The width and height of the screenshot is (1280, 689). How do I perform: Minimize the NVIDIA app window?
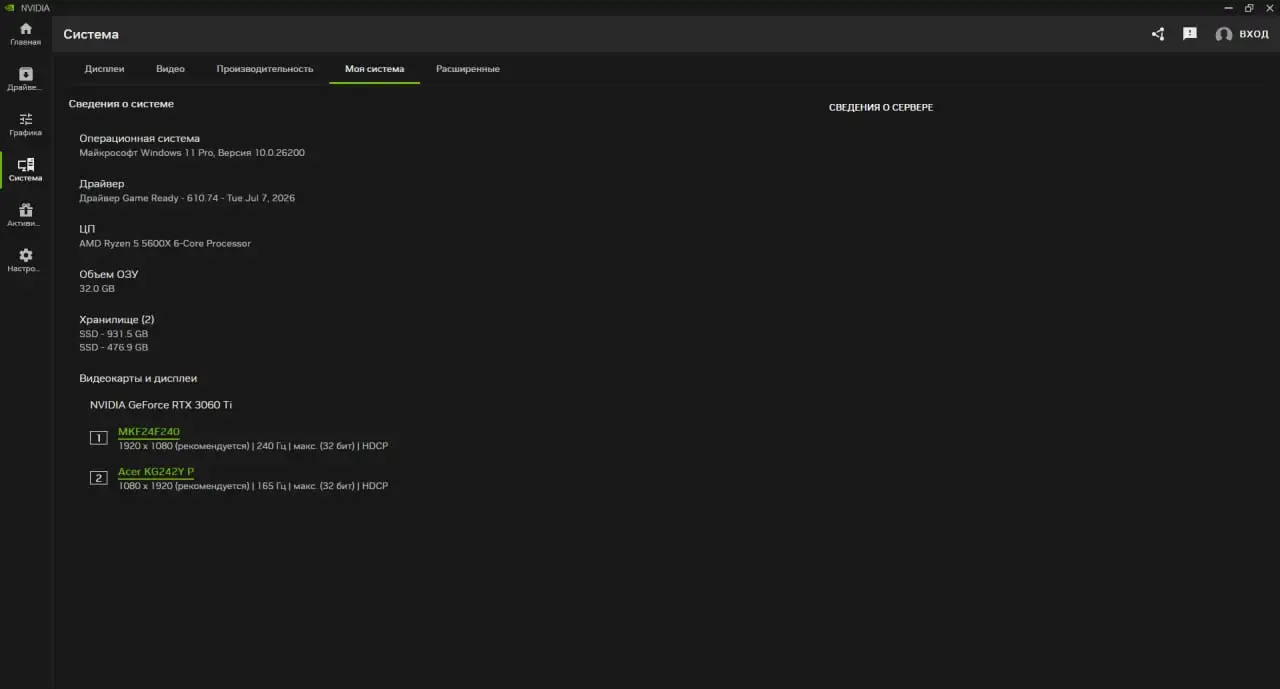(x=1228, y=8)
